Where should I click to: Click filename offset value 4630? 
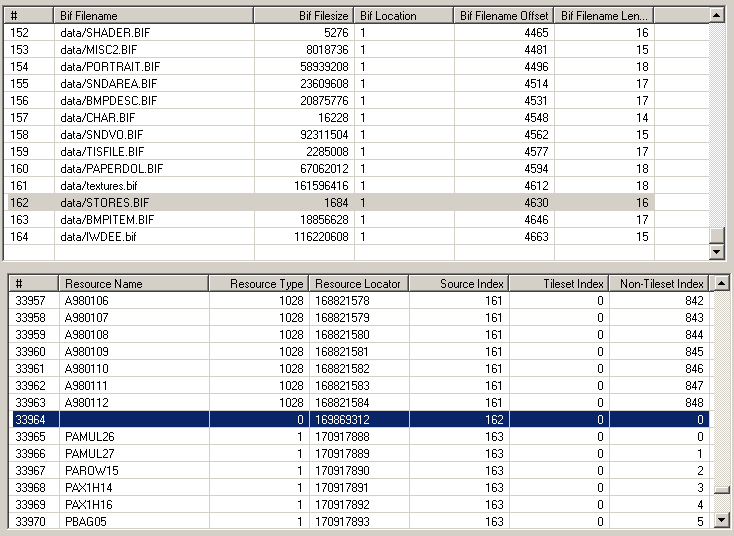pyautogui.click(x=536, y=203)
